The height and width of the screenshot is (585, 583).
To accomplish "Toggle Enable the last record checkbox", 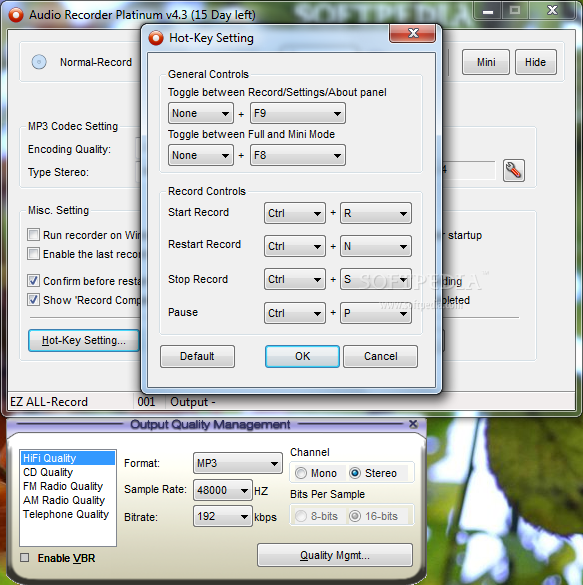I will pyautogui.click(x=33, y=254).
